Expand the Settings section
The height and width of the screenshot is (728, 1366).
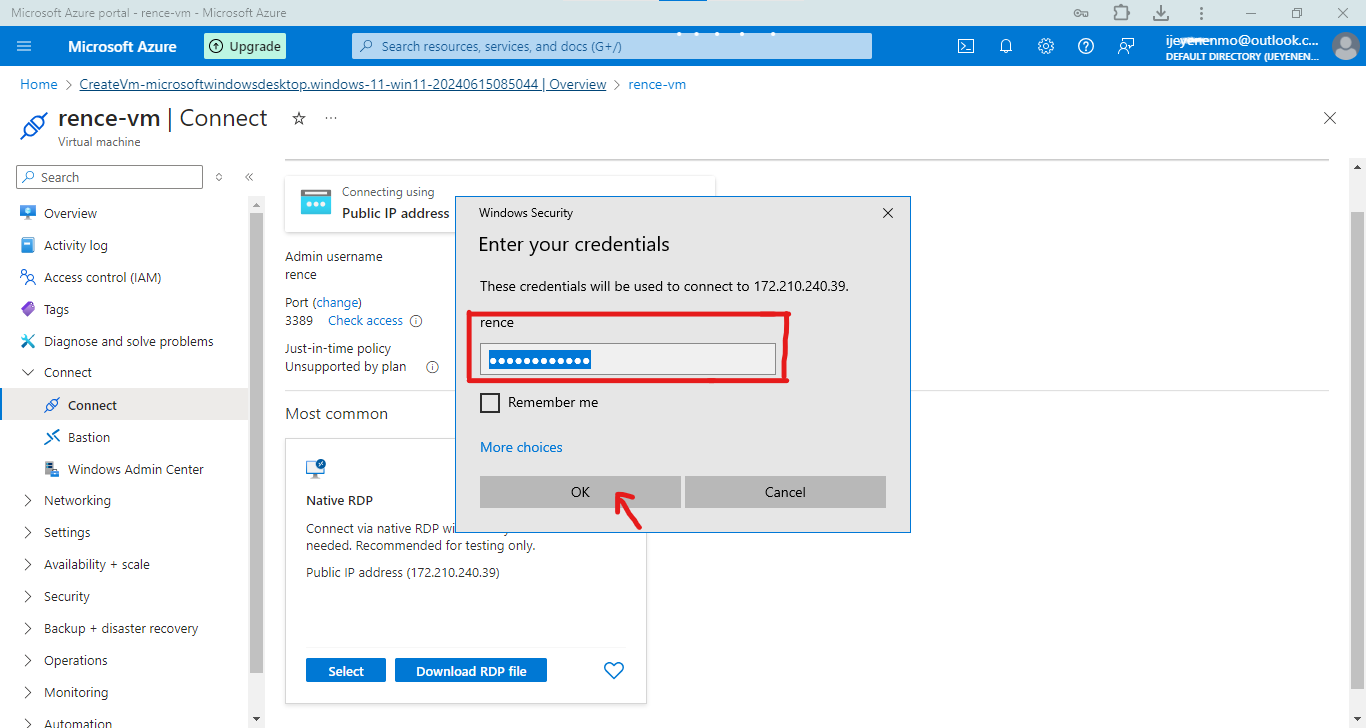click(28, 533)
